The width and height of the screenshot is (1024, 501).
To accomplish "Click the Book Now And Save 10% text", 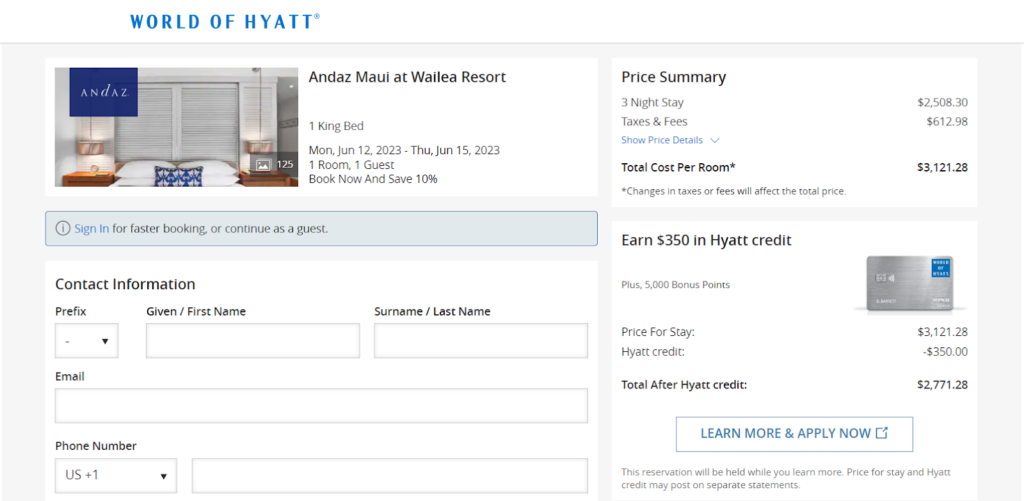I will 373,179.
